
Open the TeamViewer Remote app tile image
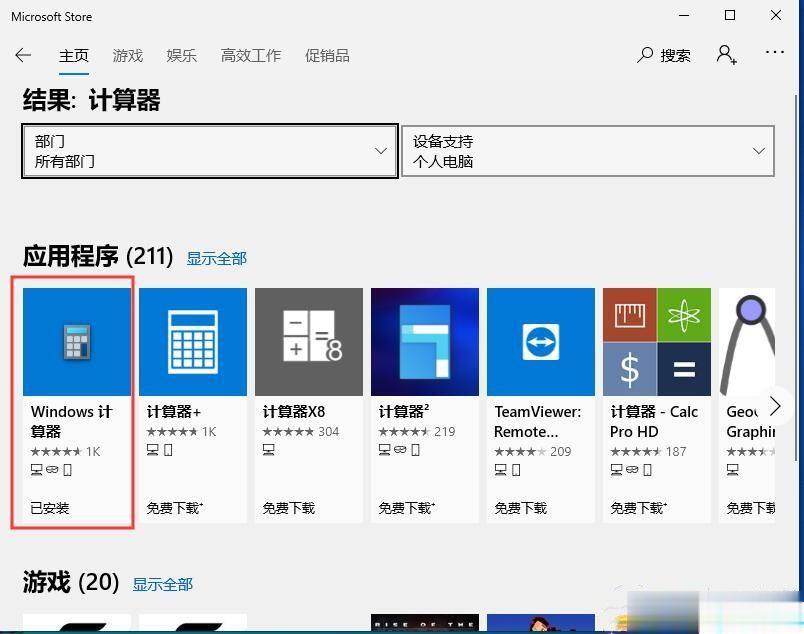pos(541,342)
